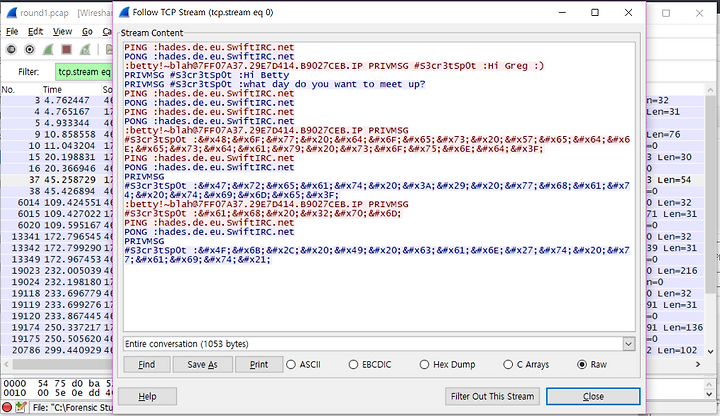Click the capture interfaces list icon in Wireshark toolbar
Screen dimensions: 720x416
[11, 49]
